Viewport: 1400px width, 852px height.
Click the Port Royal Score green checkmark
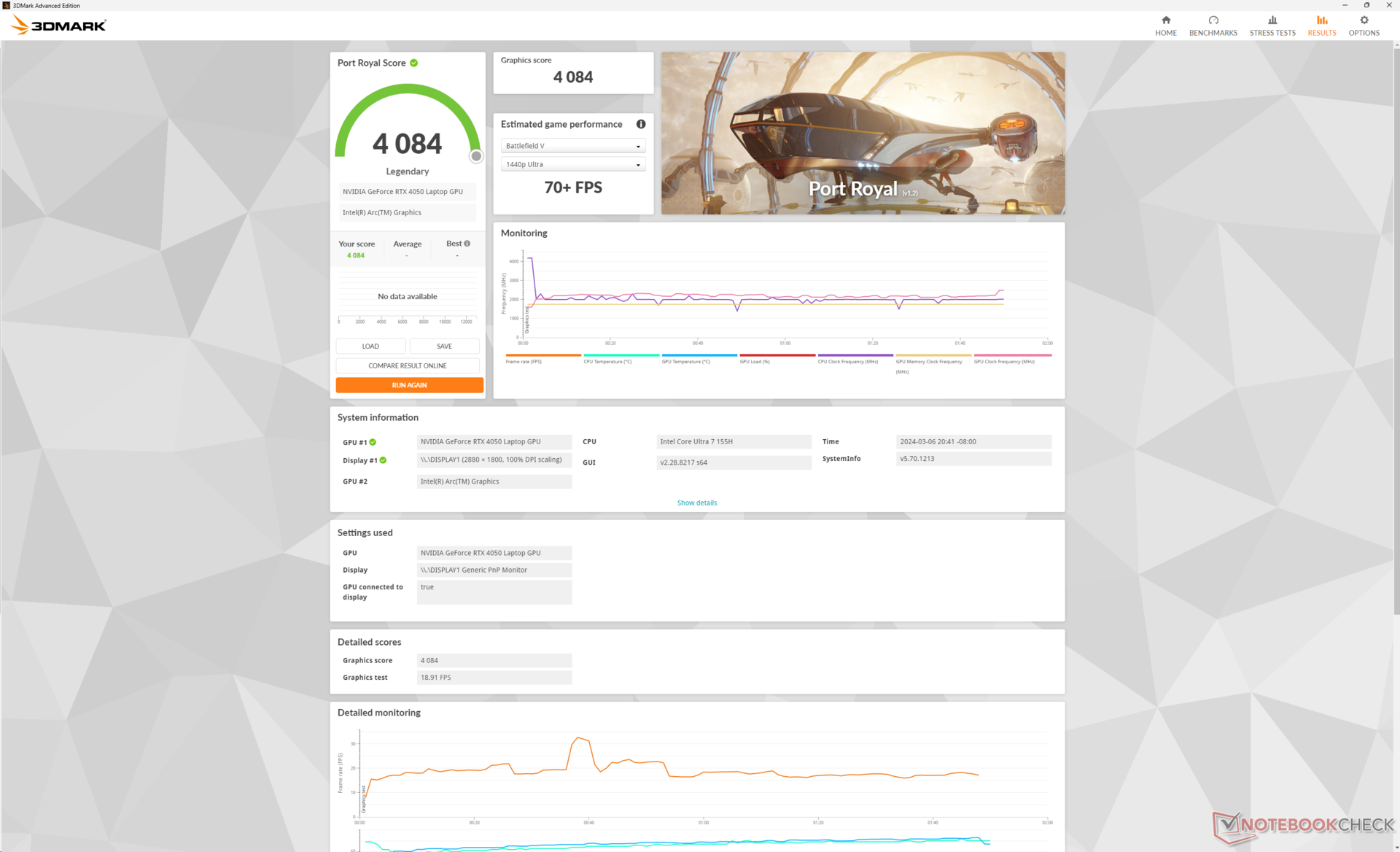tap(414, 63)
